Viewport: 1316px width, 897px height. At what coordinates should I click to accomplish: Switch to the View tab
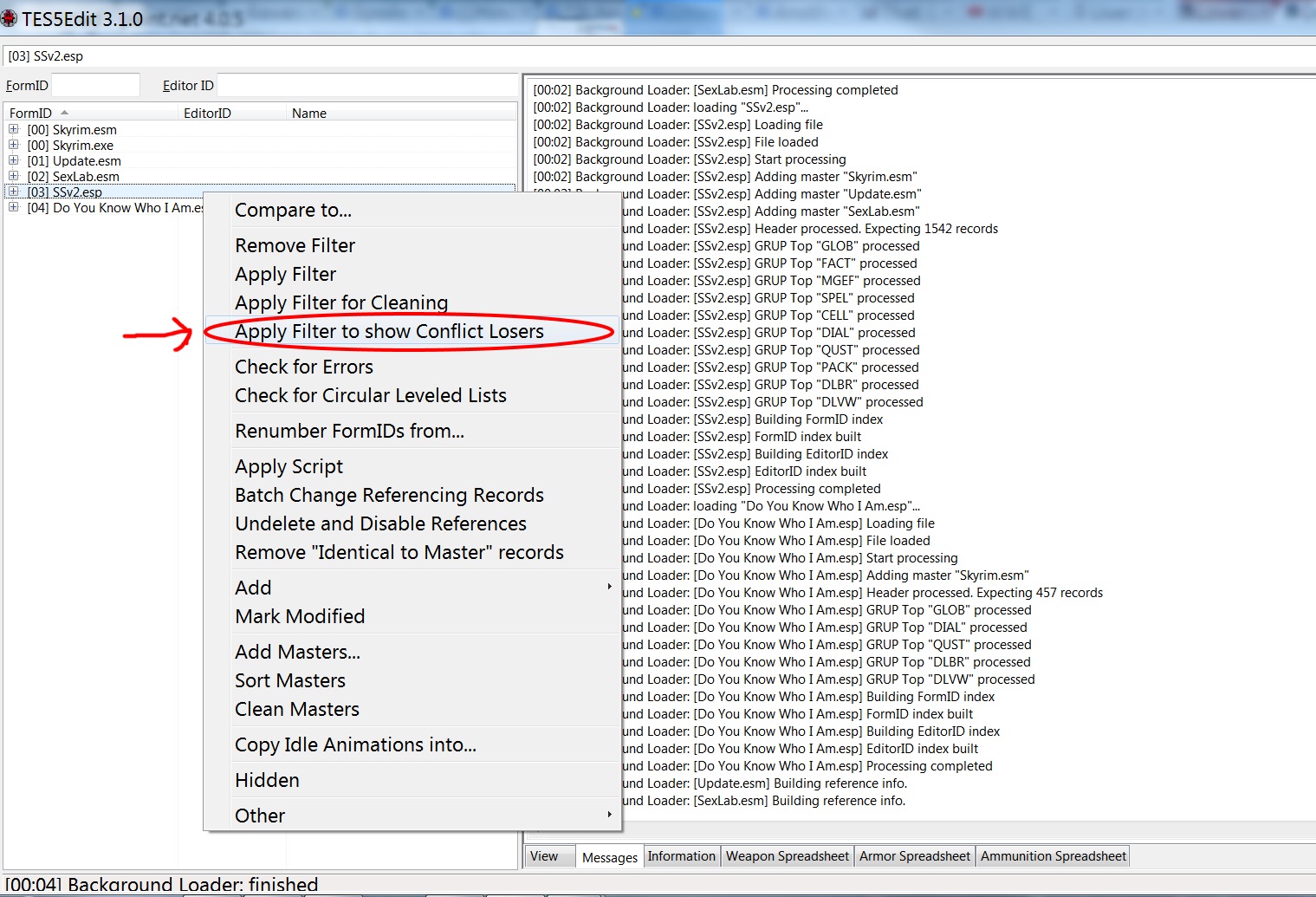[x=544, y=856]
